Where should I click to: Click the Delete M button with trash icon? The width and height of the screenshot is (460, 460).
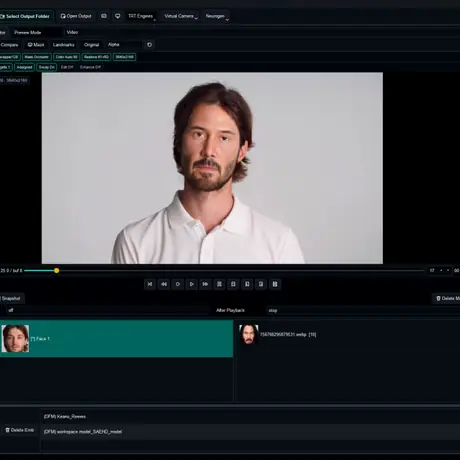pyautogui.click(x=446, y=298)
